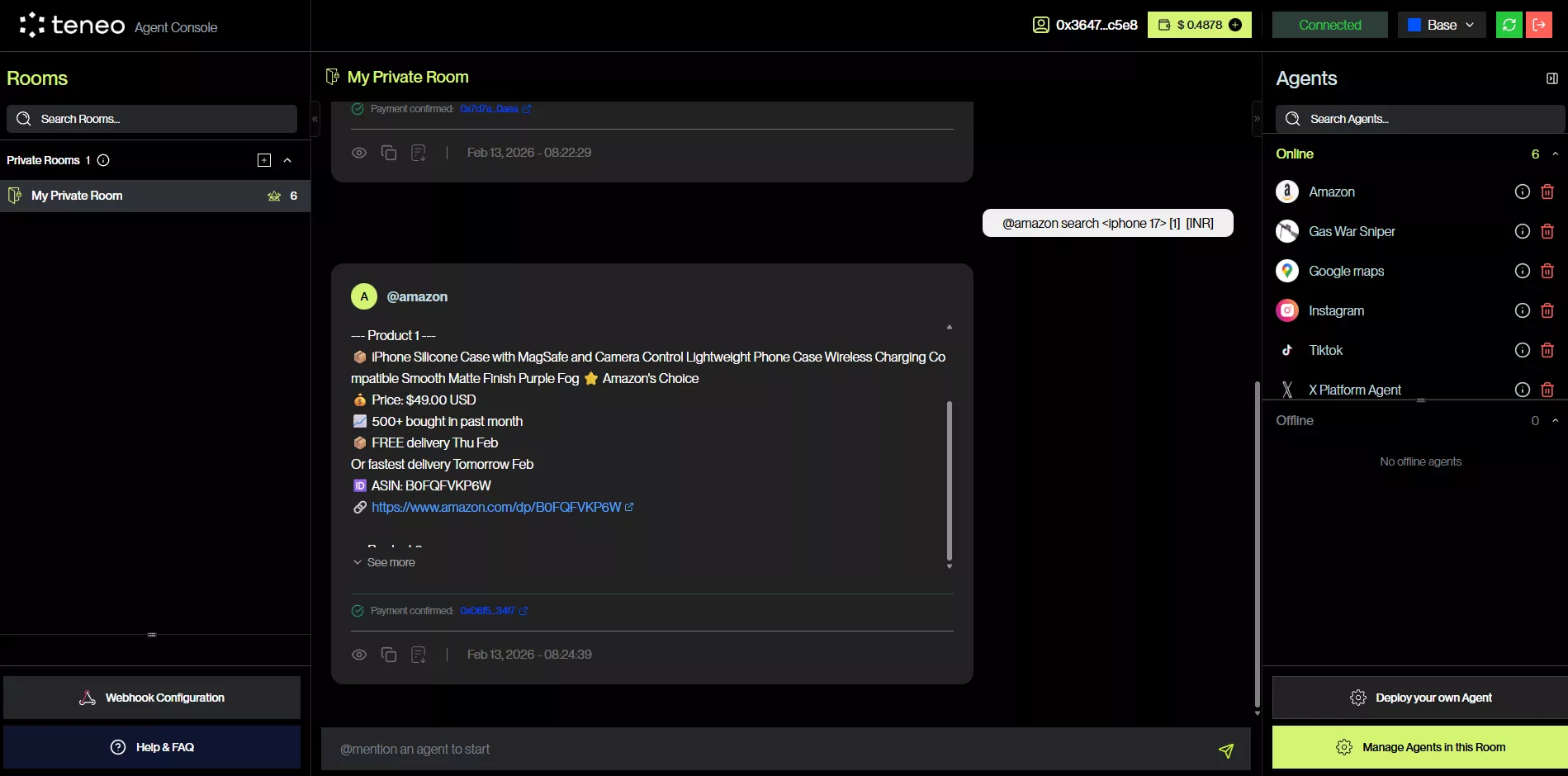Toggle view with eye icon on latest message

point(359,655)
